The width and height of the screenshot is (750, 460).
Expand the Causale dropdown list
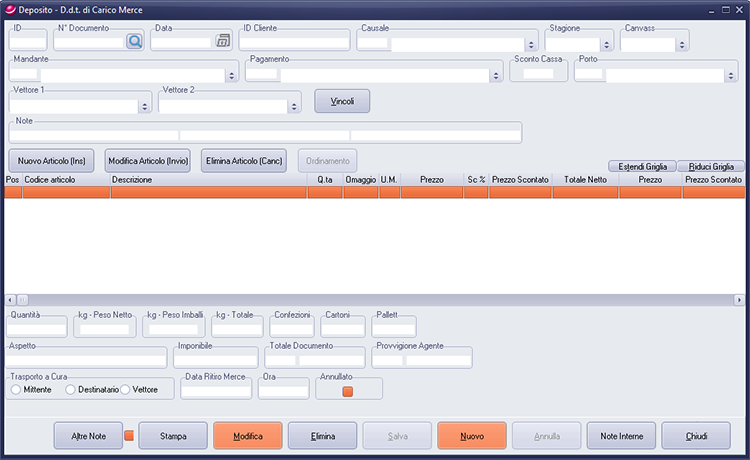pos(531,45)
